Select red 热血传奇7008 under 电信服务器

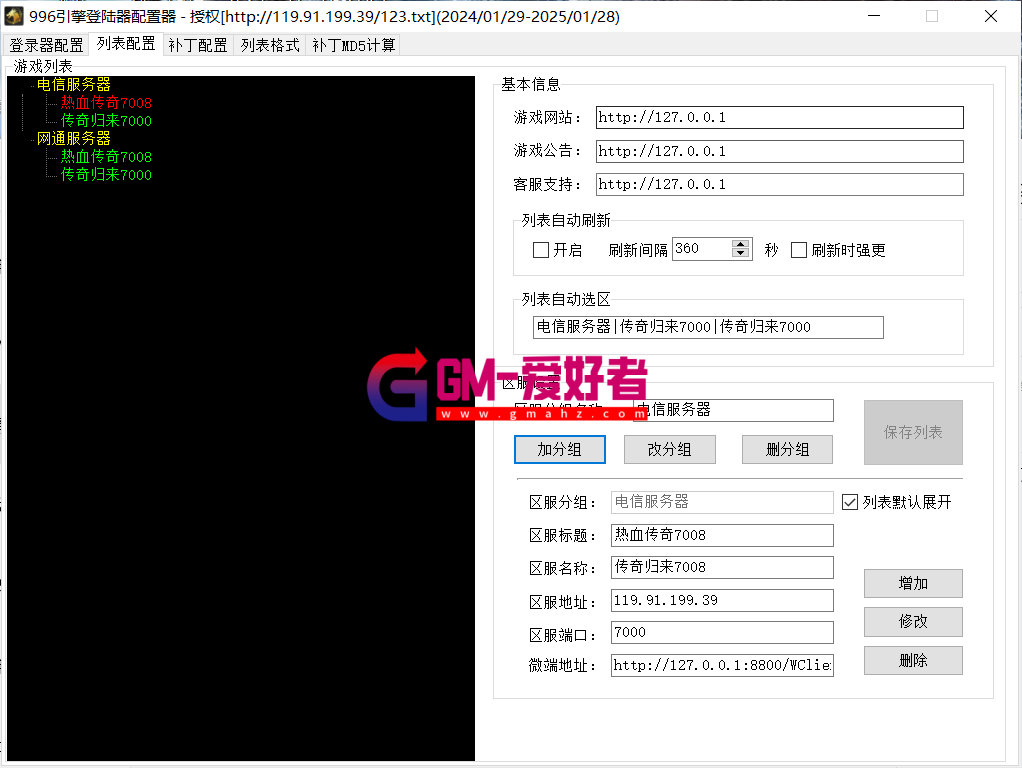tap(106, 103)
